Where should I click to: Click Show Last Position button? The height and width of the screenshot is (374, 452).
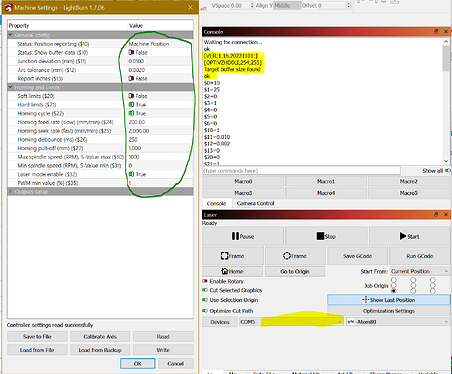pyautogui.click(x=389, y=300)
